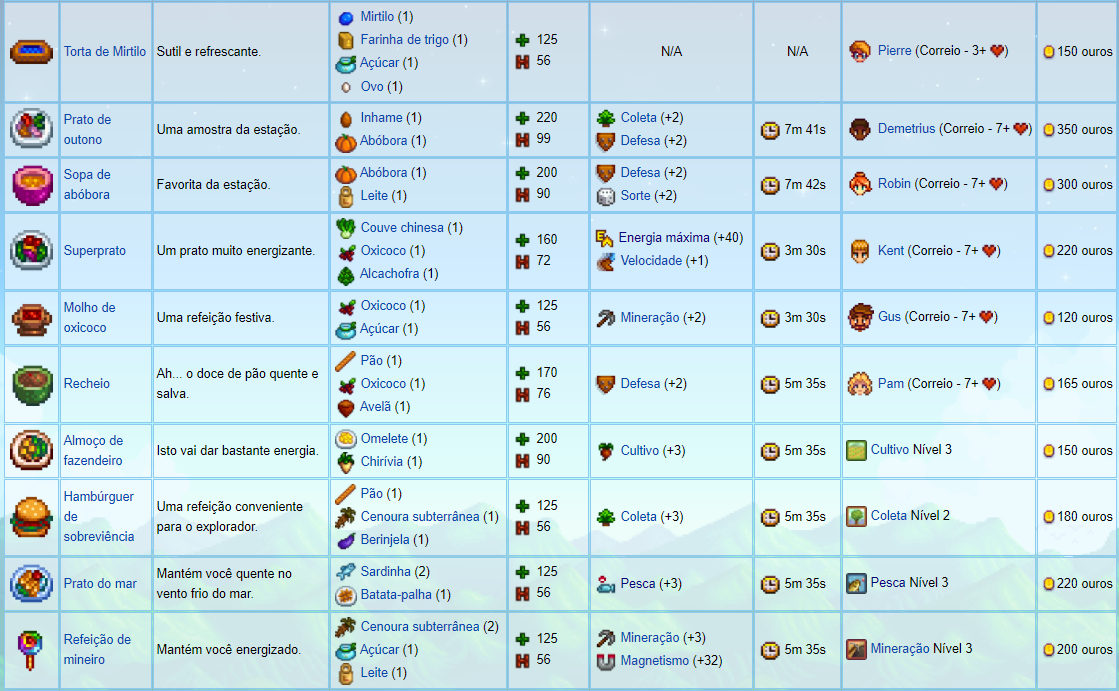This screenshot has width=1119, height=691.
Task: Click the Hambúrguer de sobrevivência burger icon
Action: 31,517
